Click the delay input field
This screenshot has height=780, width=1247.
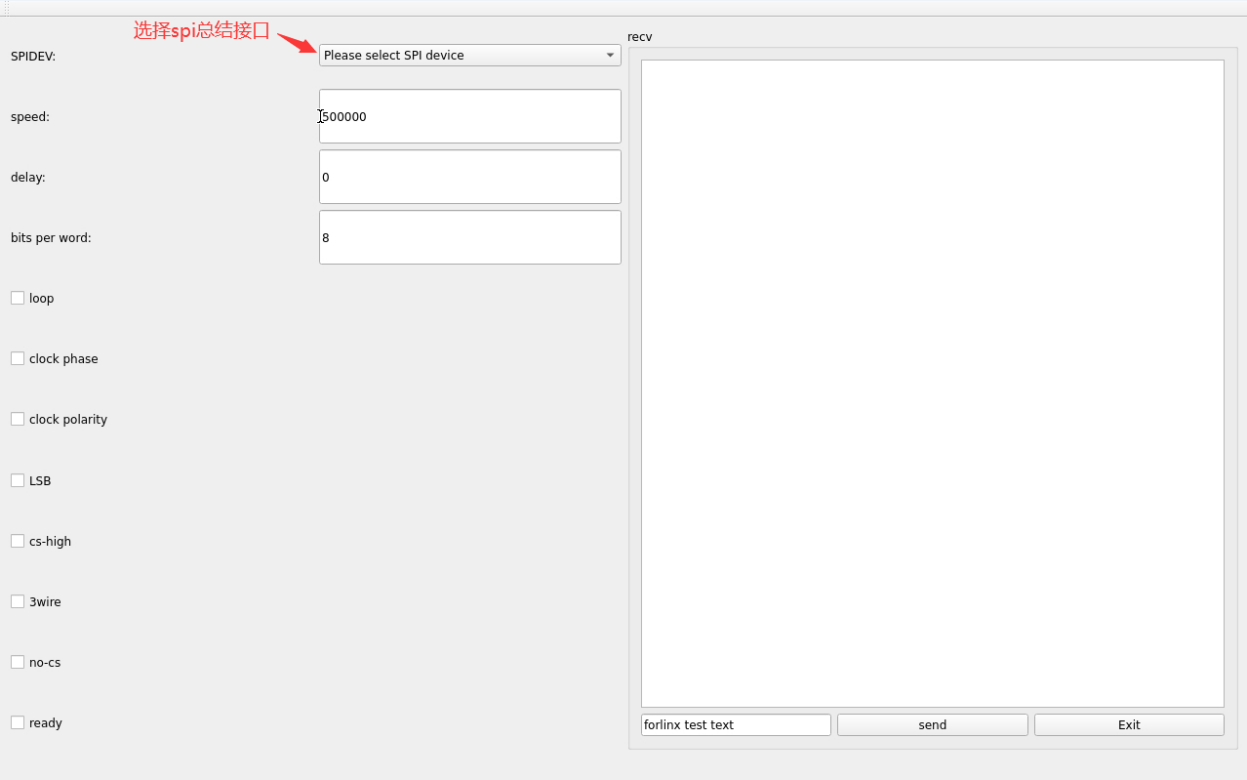470,177
